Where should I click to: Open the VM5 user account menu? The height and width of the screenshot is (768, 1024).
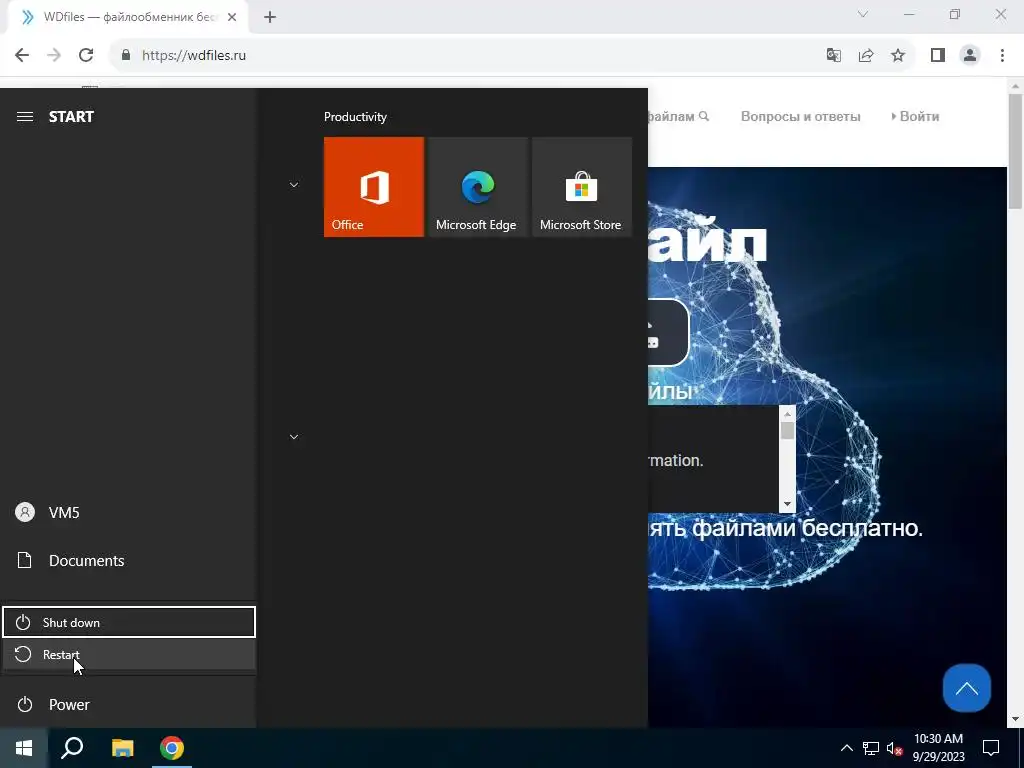click(129, 513)
